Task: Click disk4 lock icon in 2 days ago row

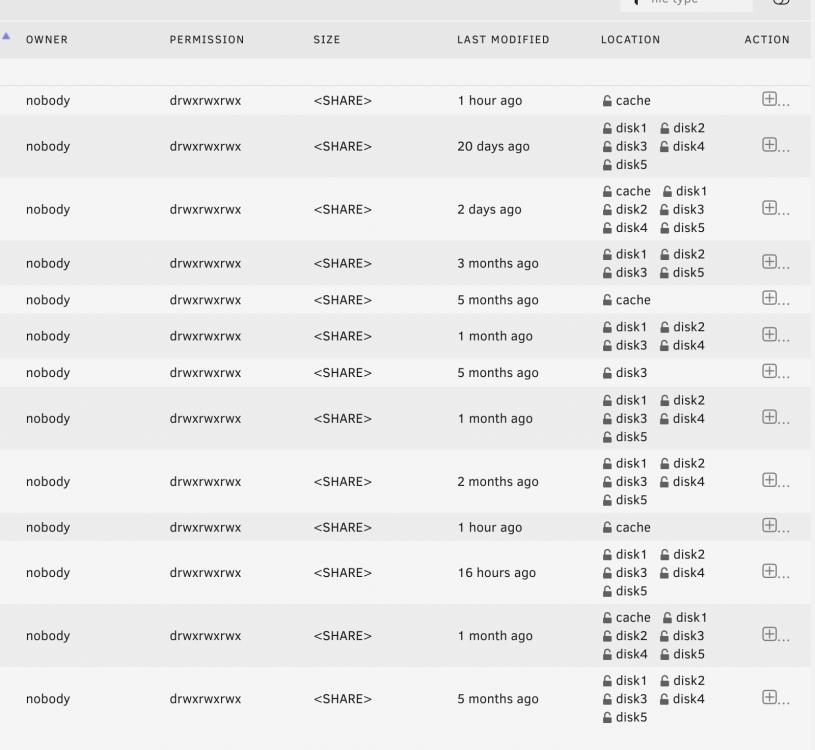Action: tap(607, 228)
